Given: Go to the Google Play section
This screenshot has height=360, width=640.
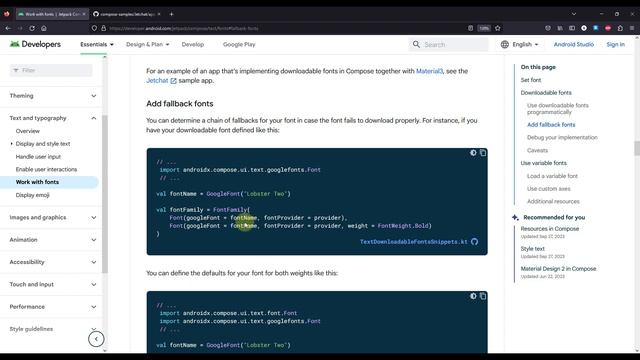Looking at the screenshot, I should [239, 44].
